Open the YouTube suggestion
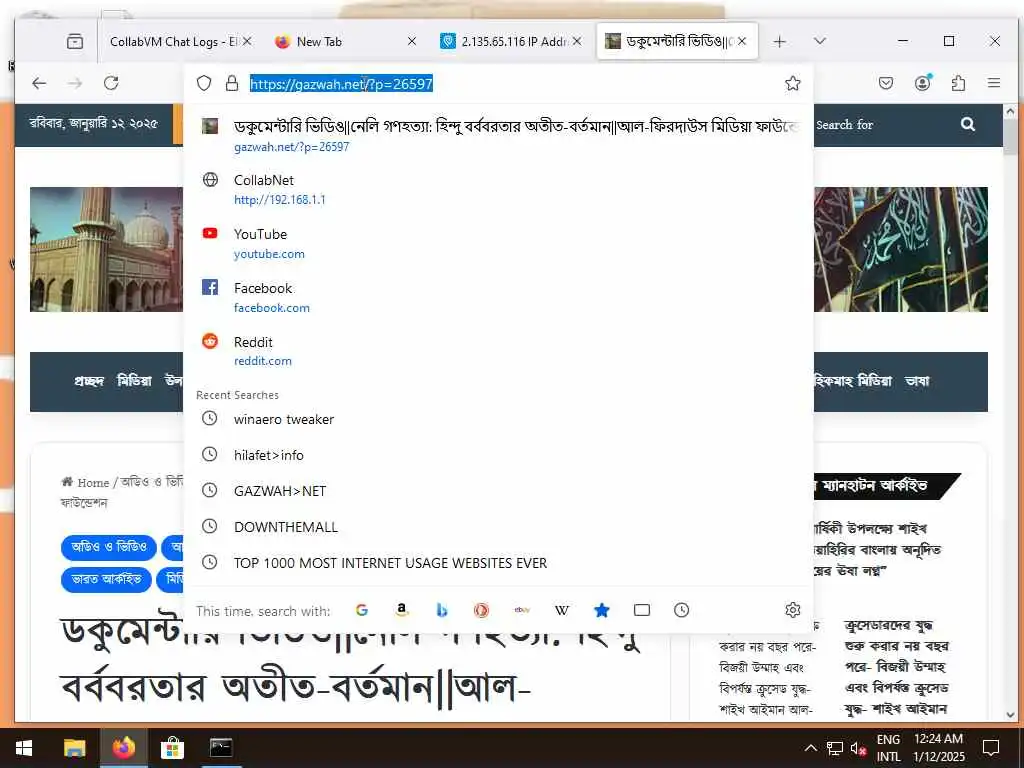 [499, 244]
